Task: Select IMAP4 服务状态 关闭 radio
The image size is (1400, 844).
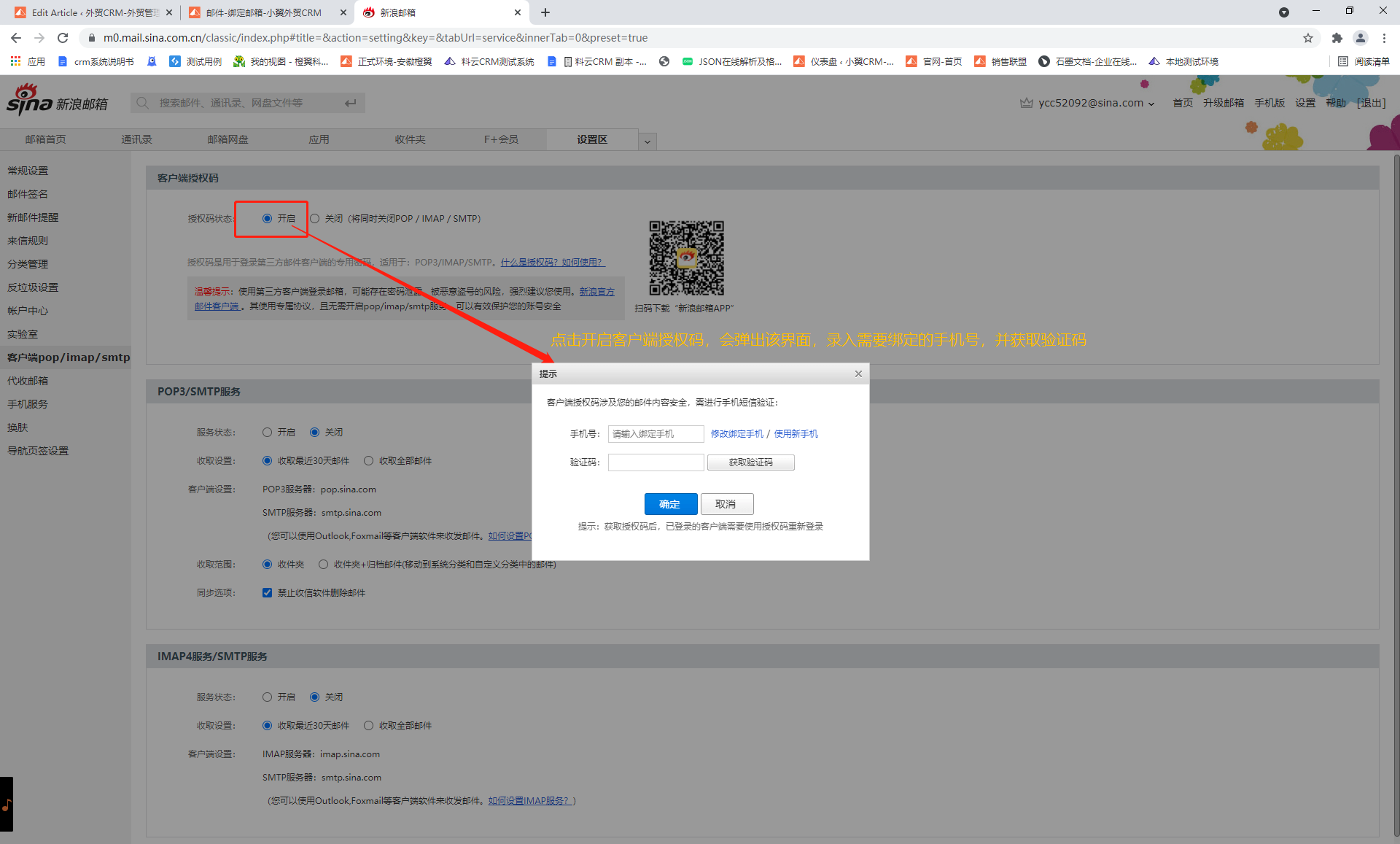Action: (315, 697)
